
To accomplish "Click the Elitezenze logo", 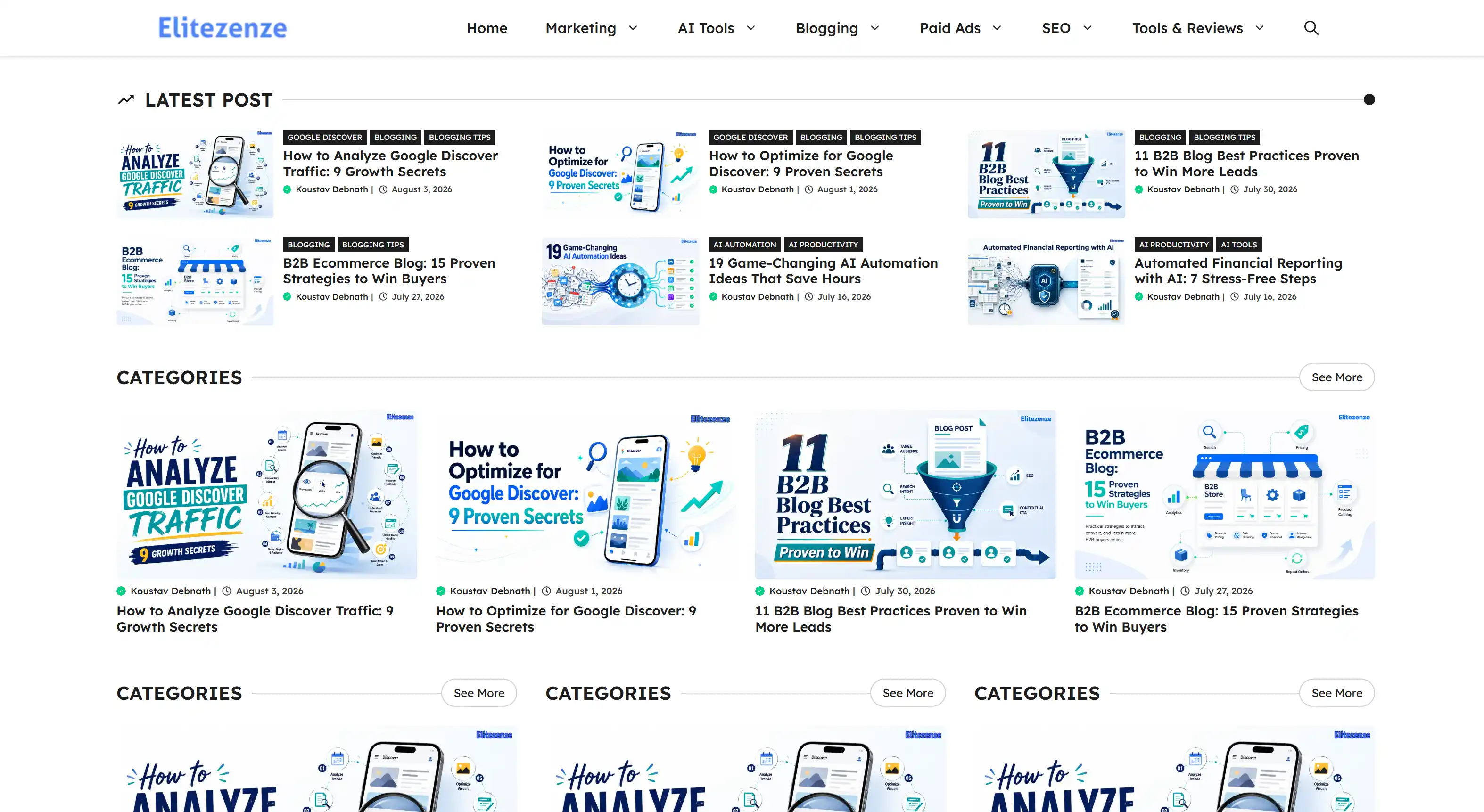I will click(223, 28).
